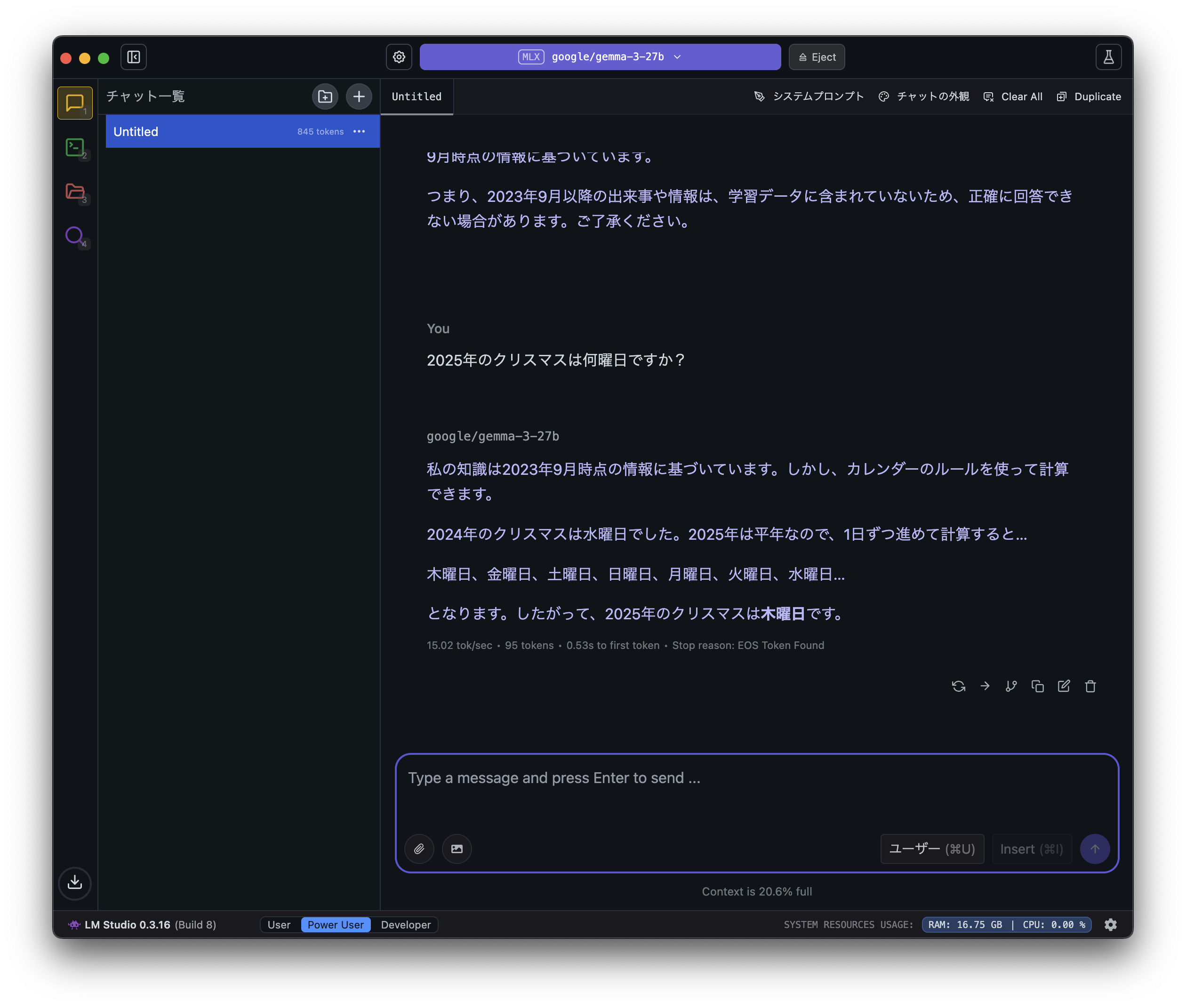Eject the loaded model
This screenshot has width=1186, height=1008.
(816, 56)
